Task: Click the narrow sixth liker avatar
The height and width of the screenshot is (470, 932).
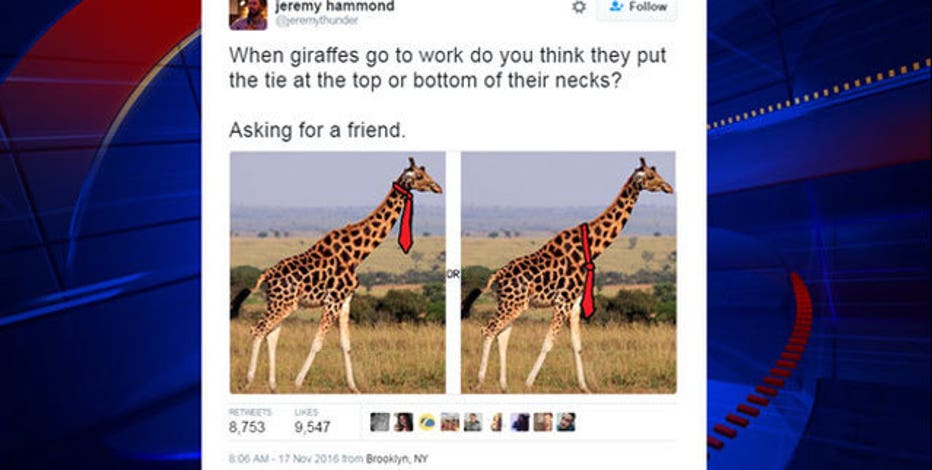Action: point(496,422)
